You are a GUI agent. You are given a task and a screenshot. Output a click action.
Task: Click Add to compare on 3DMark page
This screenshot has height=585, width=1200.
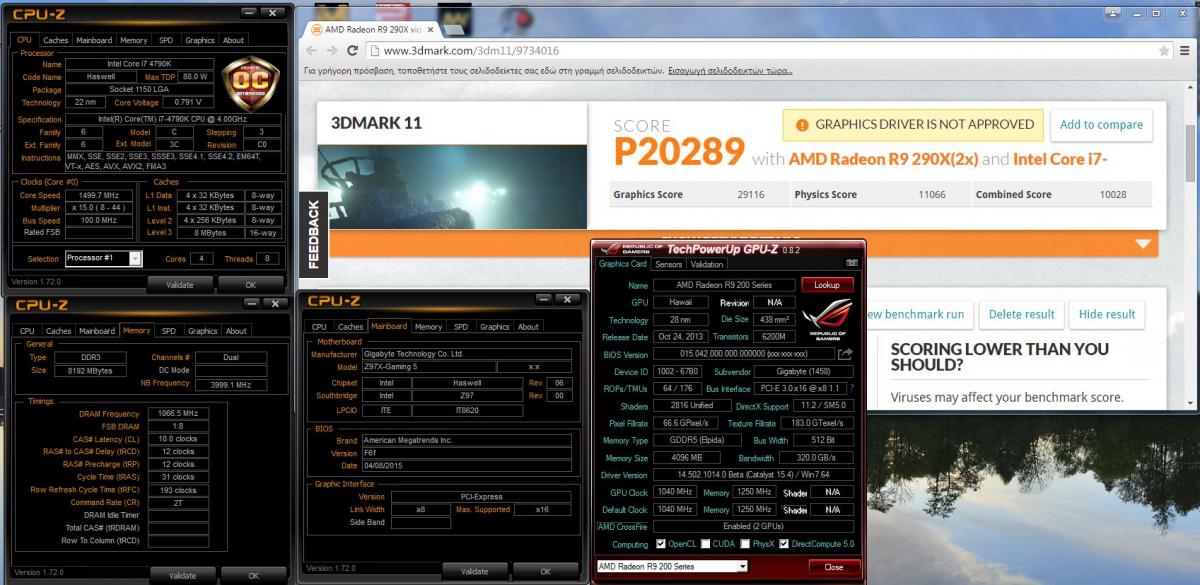(x=1101, y=125)
